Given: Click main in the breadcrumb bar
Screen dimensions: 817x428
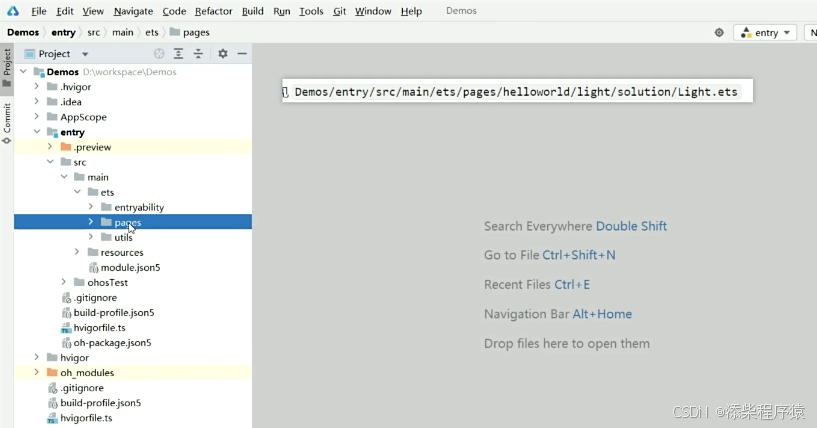Looking at the screenshot, I should (122, 32).
